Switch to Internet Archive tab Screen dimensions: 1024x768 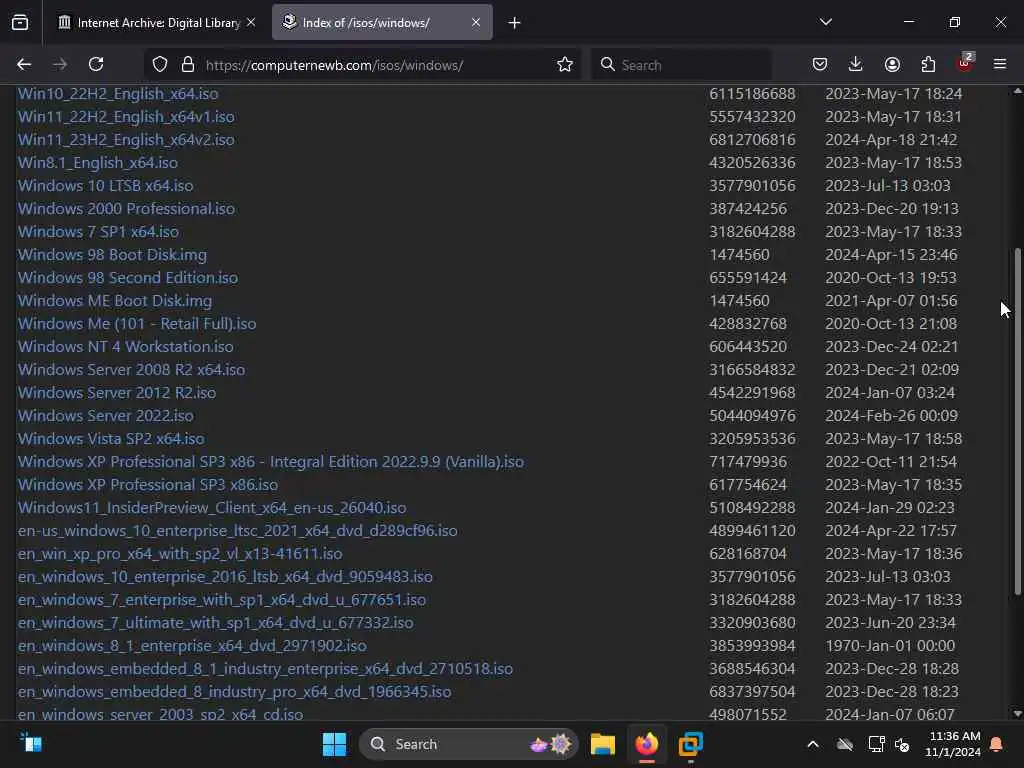pos(157,23)
